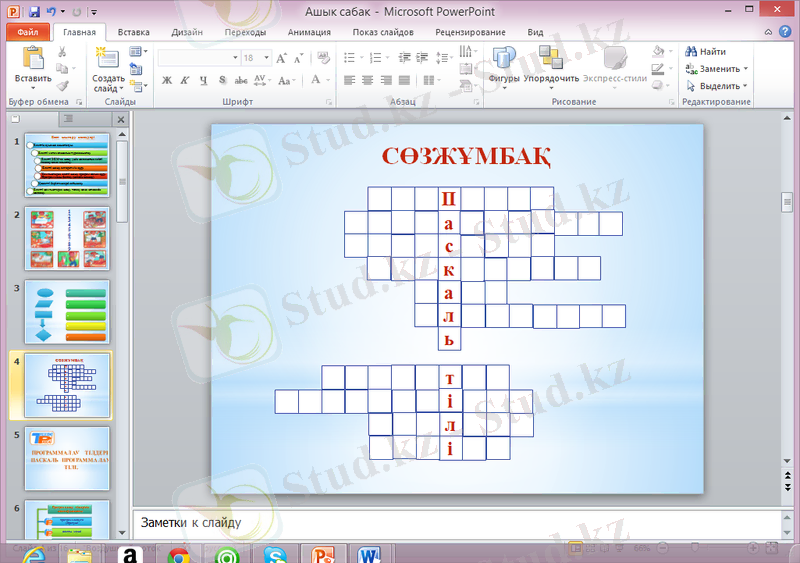Screen dimensions: 800x563
Task: Open the Анимация ribbon tab
Action: [309, 32]
